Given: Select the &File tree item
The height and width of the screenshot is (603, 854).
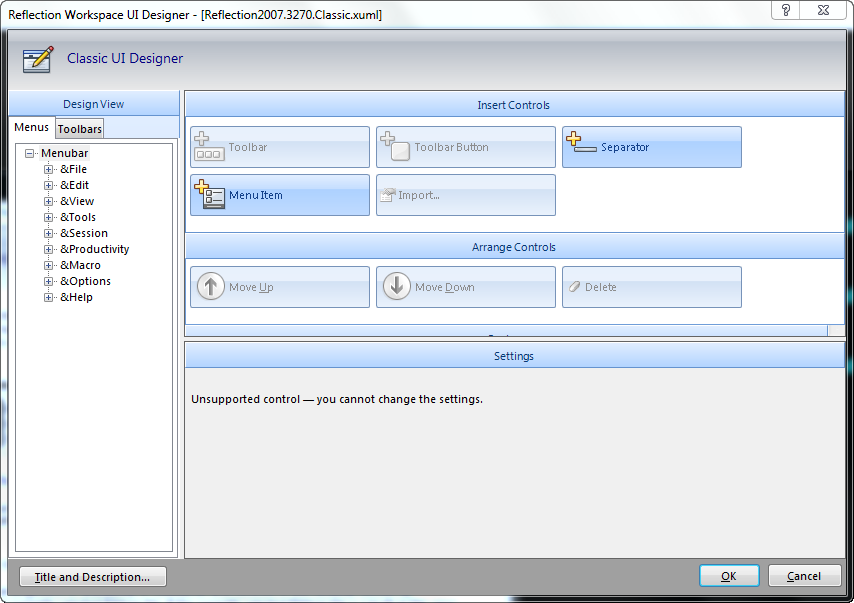Looking at the screenshot, I should (x=73, y=169).
